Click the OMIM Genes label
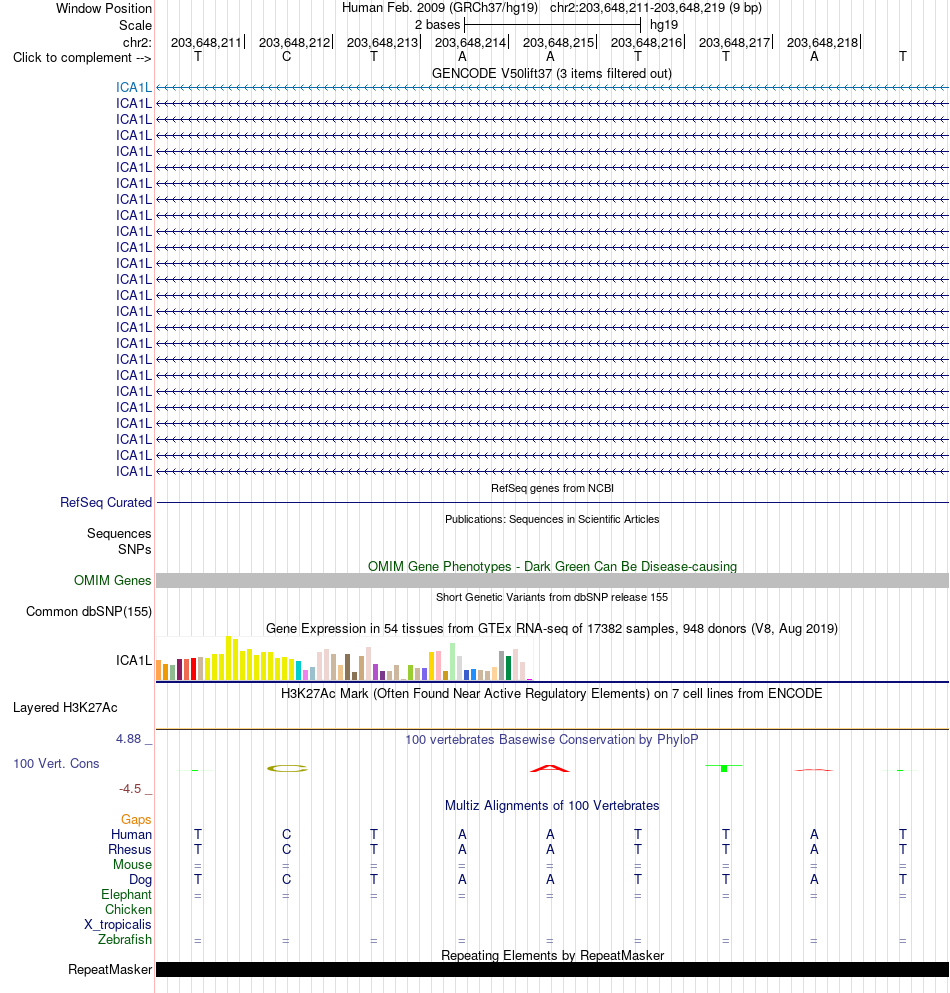Image resolution: width=950 pixels, height=993 pixels. 113,580
